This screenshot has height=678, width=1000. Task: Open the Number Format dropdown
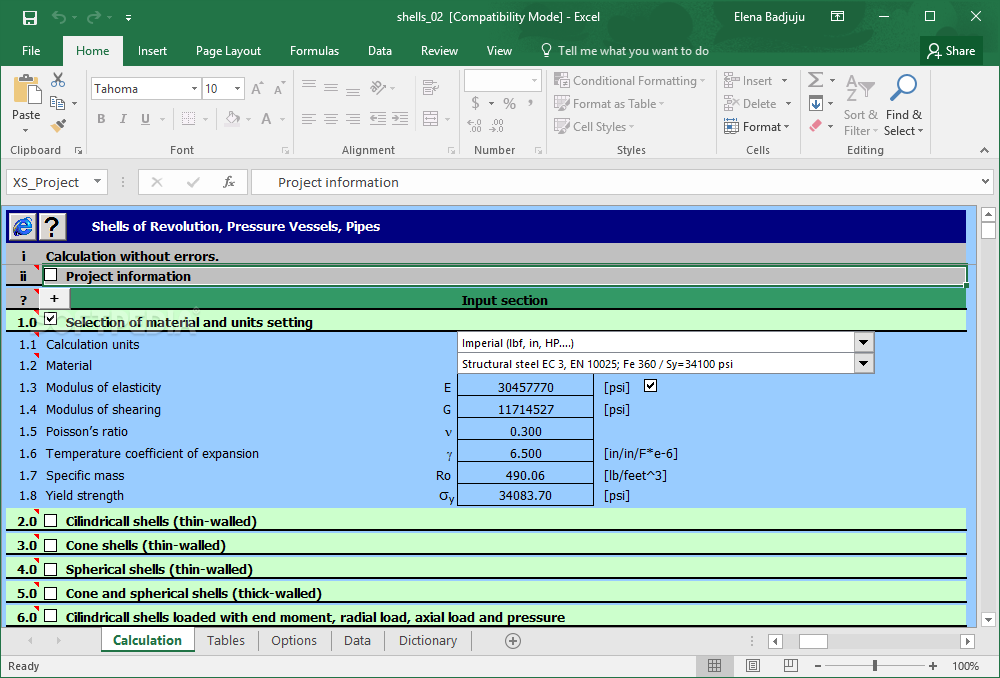(x=534, y=80)
